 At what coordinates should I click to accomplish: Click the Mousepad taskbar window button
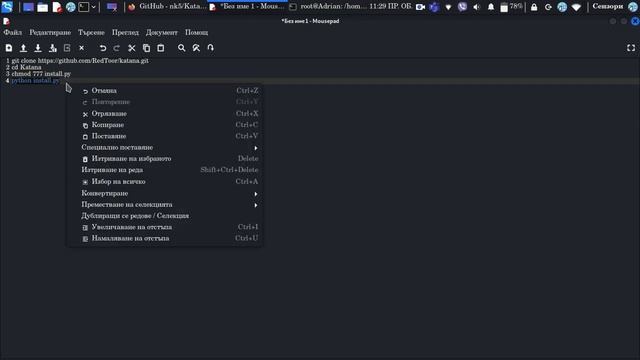click(x=247, y=7)
